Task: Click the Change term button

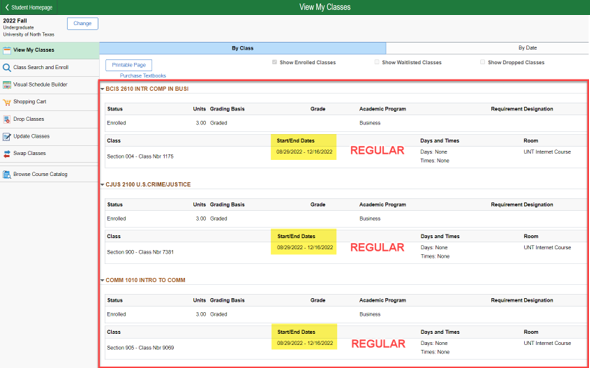Action: point(83,23)
